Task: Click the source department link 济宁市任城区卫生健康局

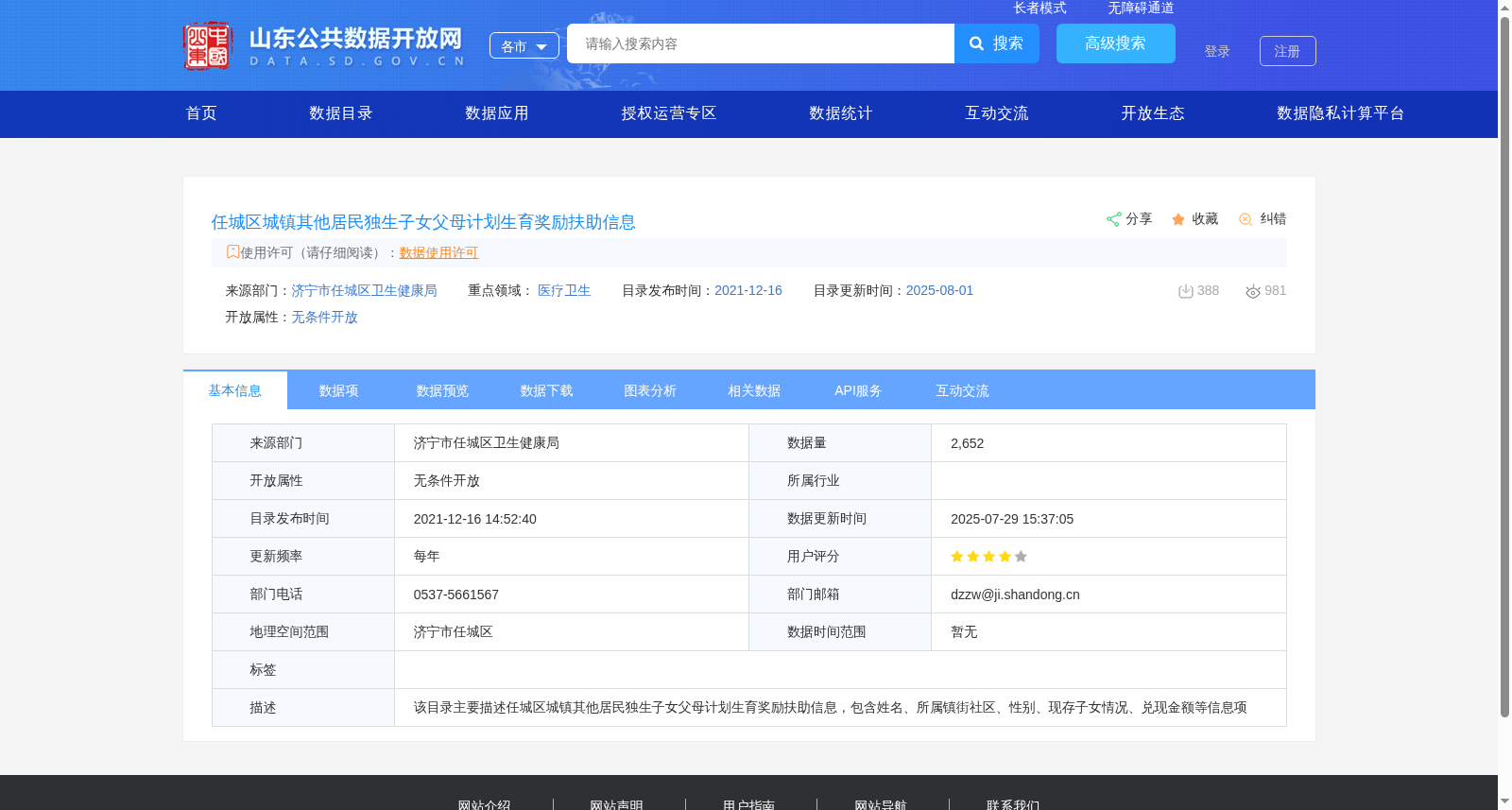Action: (365, 290)
